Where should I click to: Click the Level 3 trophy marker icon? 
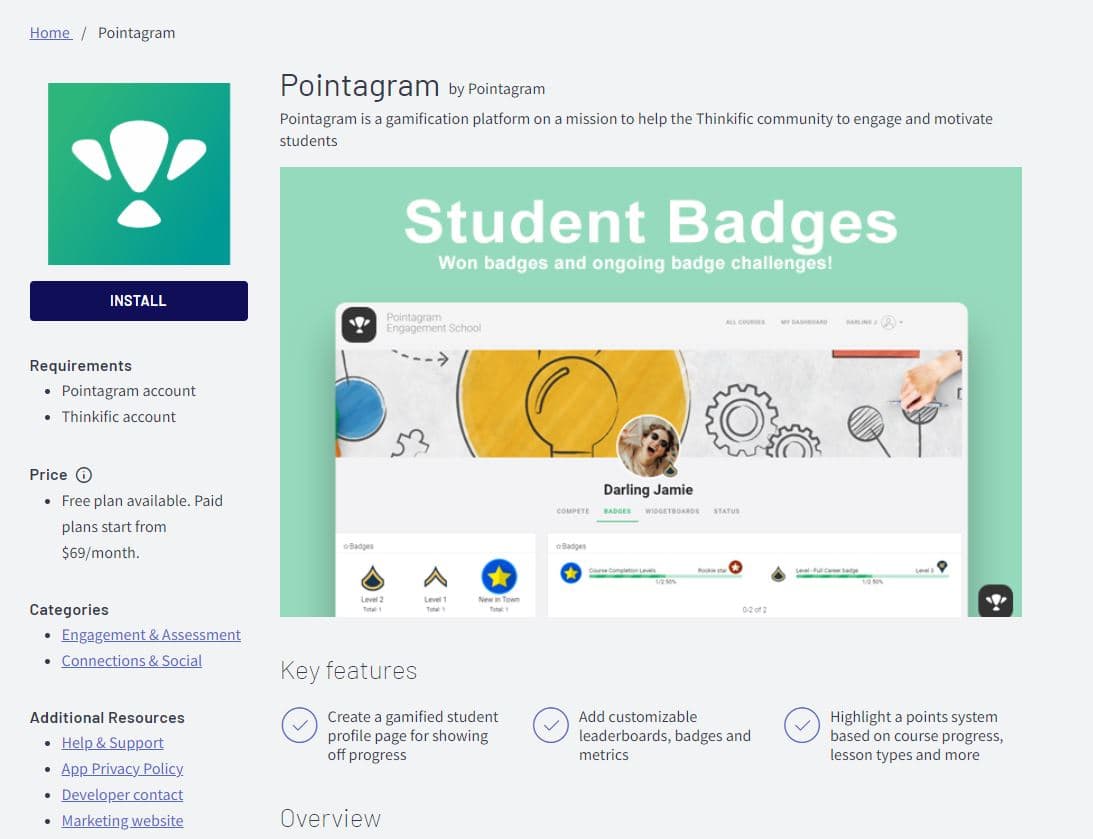942,567
